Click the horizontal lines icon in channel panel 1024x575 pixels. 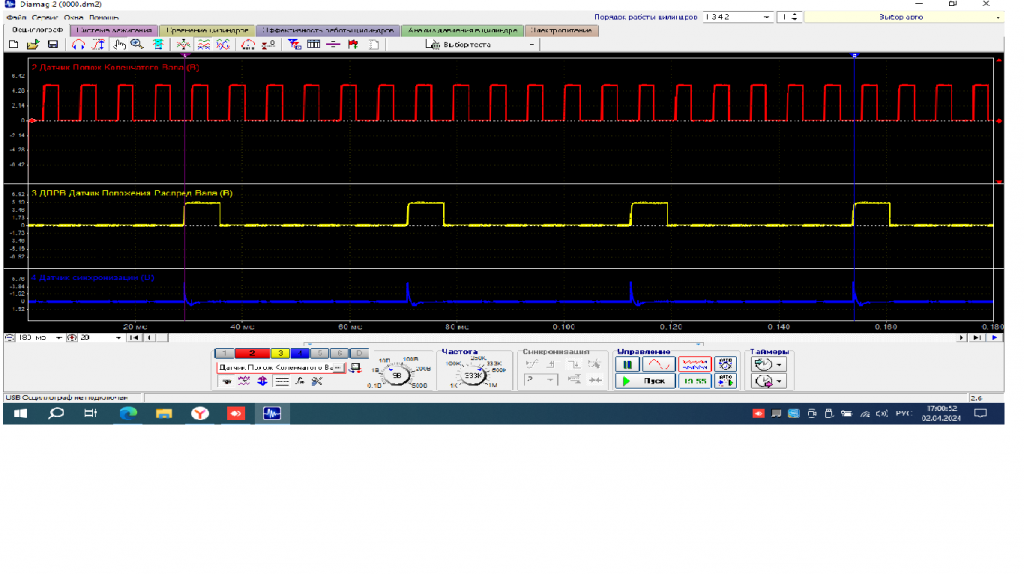point(282,381)
